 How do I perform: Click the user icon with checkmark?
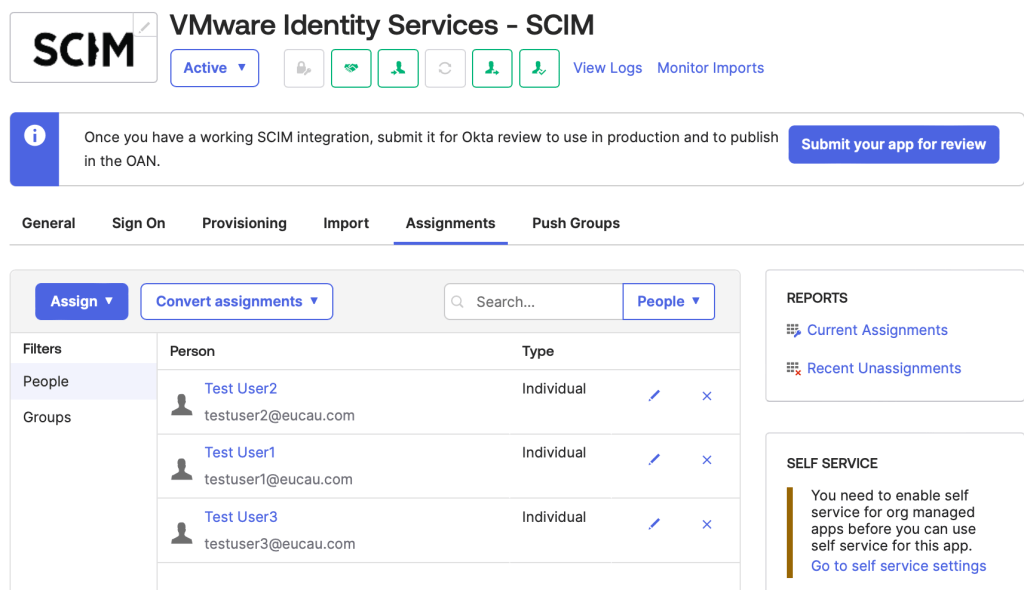click(x=539, y=68)
